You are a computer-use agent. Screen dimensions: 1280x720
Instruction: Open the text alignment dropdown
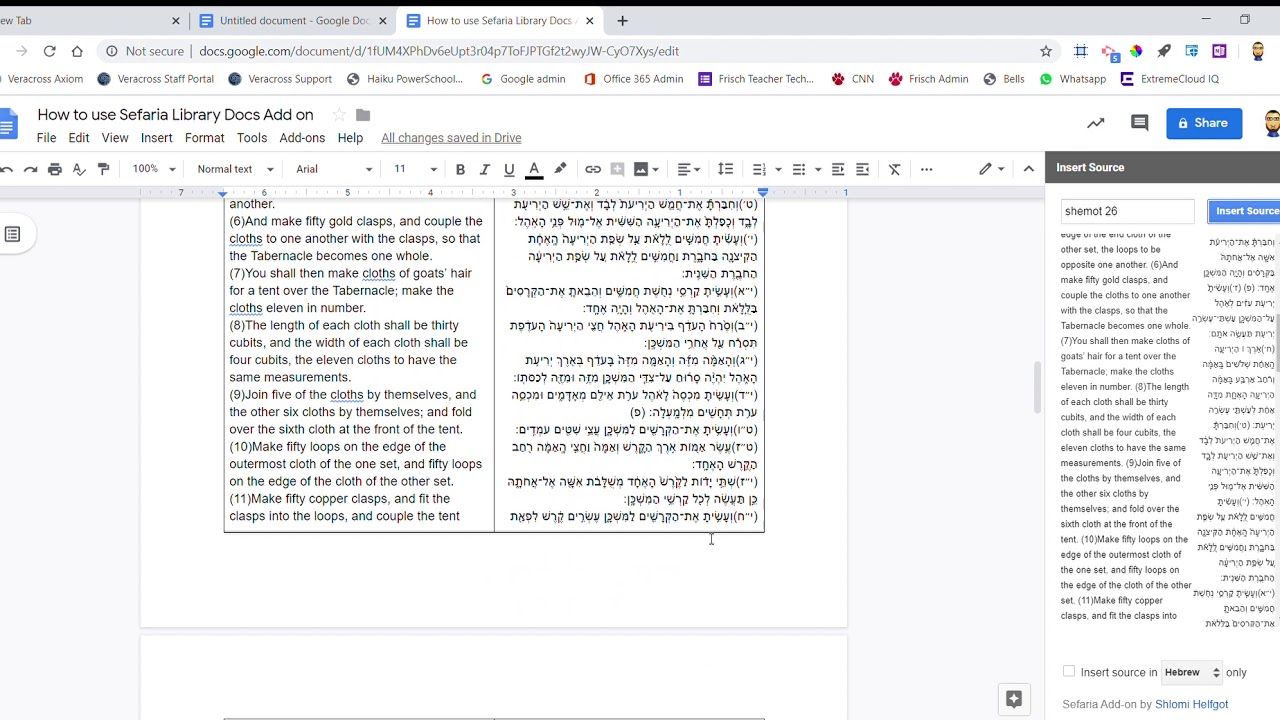[x=689, y=169]
